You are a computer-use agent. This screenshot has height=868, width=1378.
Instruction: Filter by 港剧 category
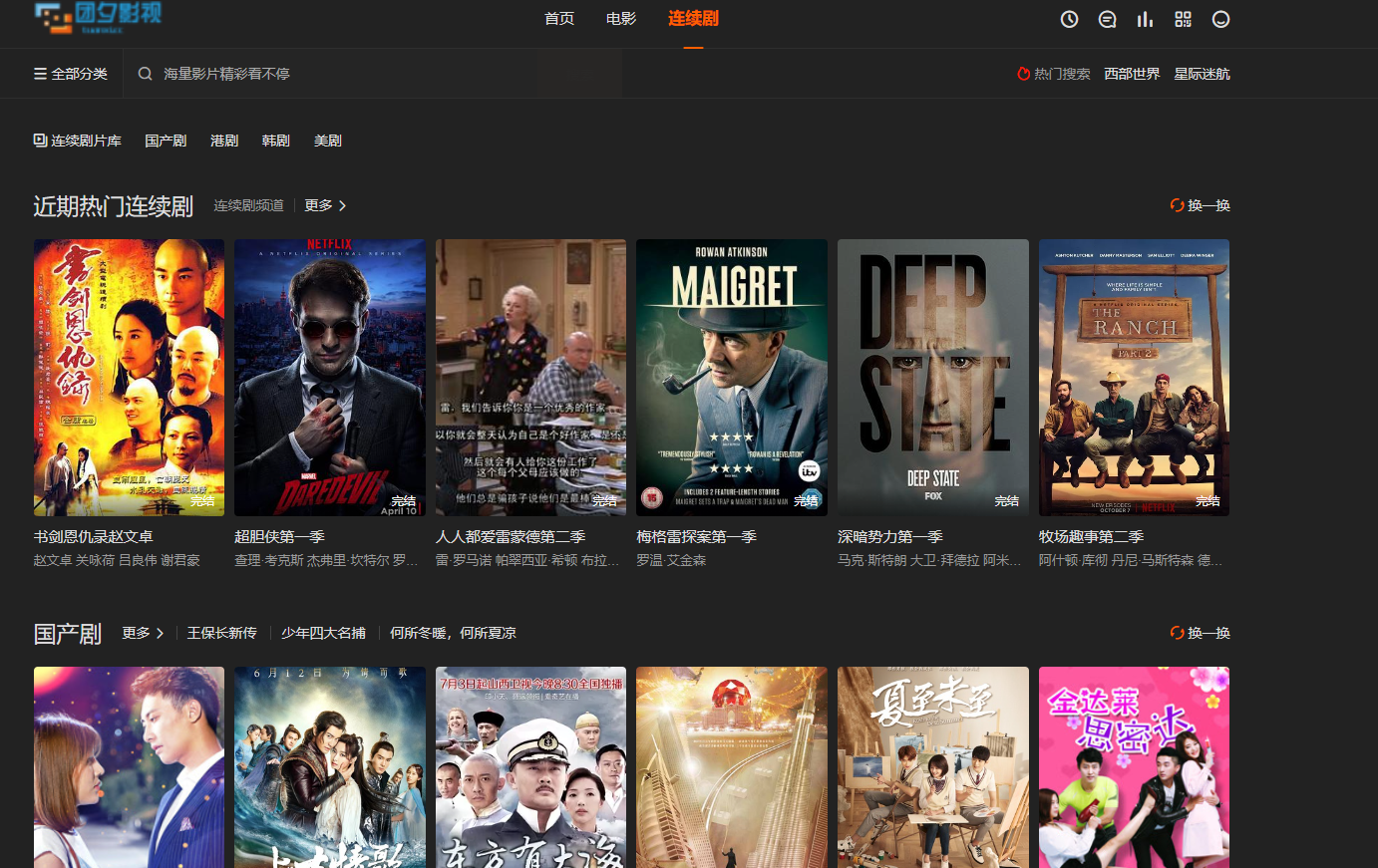224,141
